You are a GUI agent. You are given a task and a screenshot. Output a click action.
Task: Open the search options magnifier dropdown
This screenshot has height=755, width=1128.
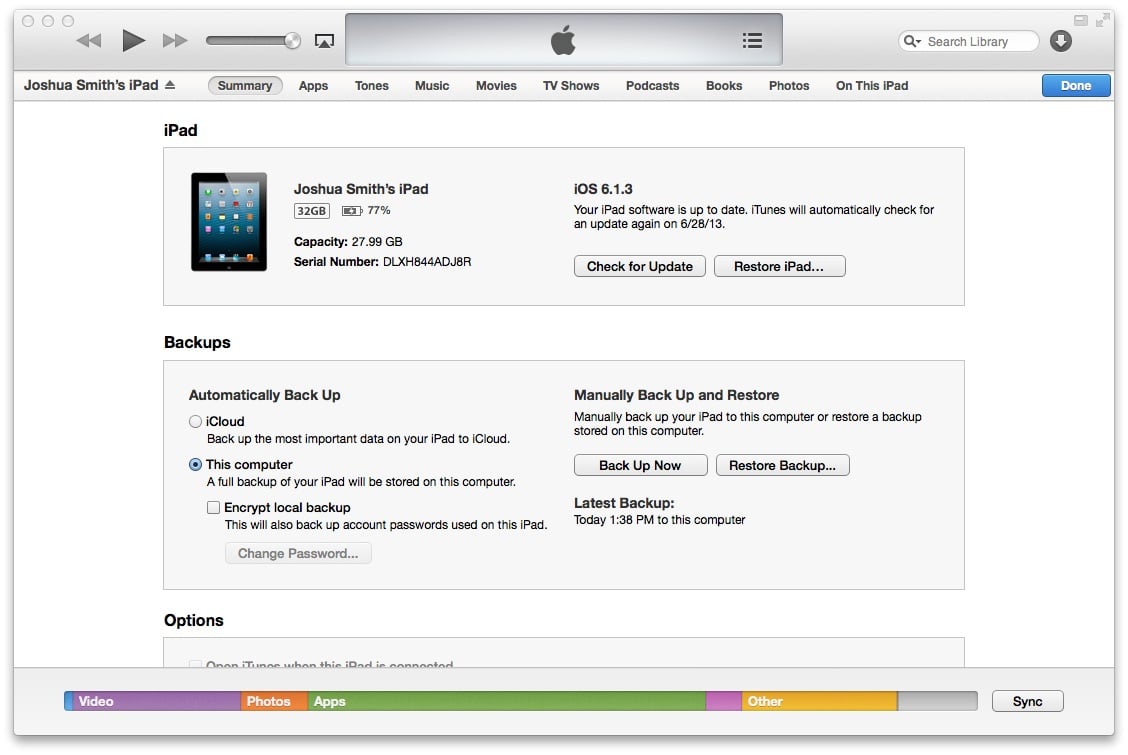912,42
